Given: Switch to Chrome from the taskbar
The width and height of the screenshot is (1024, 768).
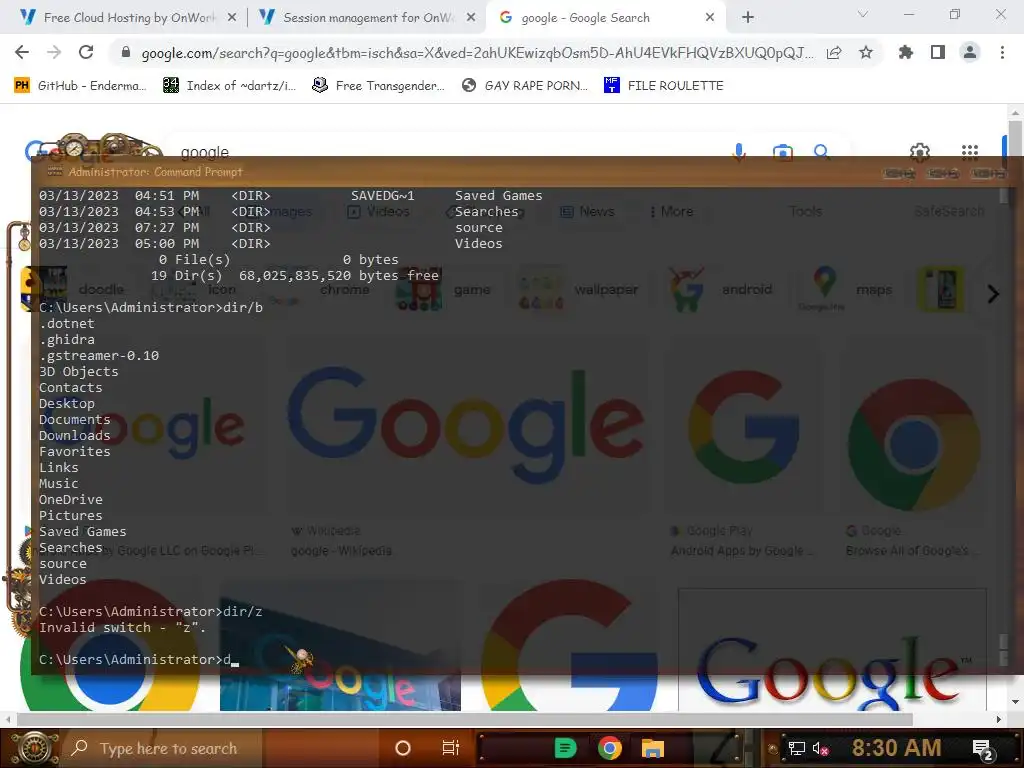Looking at the screenshot, I should click(x=609, y=748).
